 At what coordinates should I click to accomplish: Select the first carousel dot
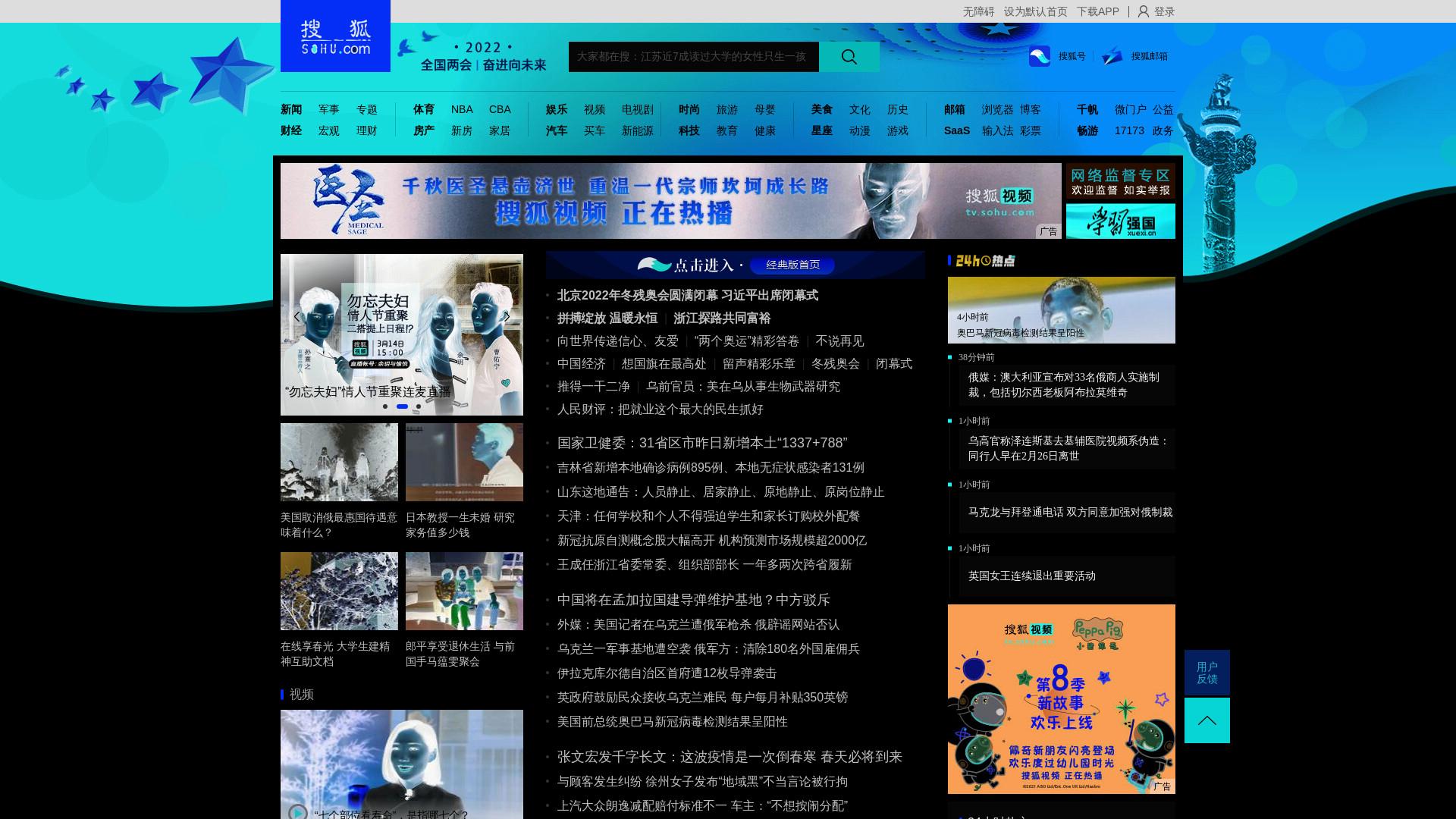(385, 406)
